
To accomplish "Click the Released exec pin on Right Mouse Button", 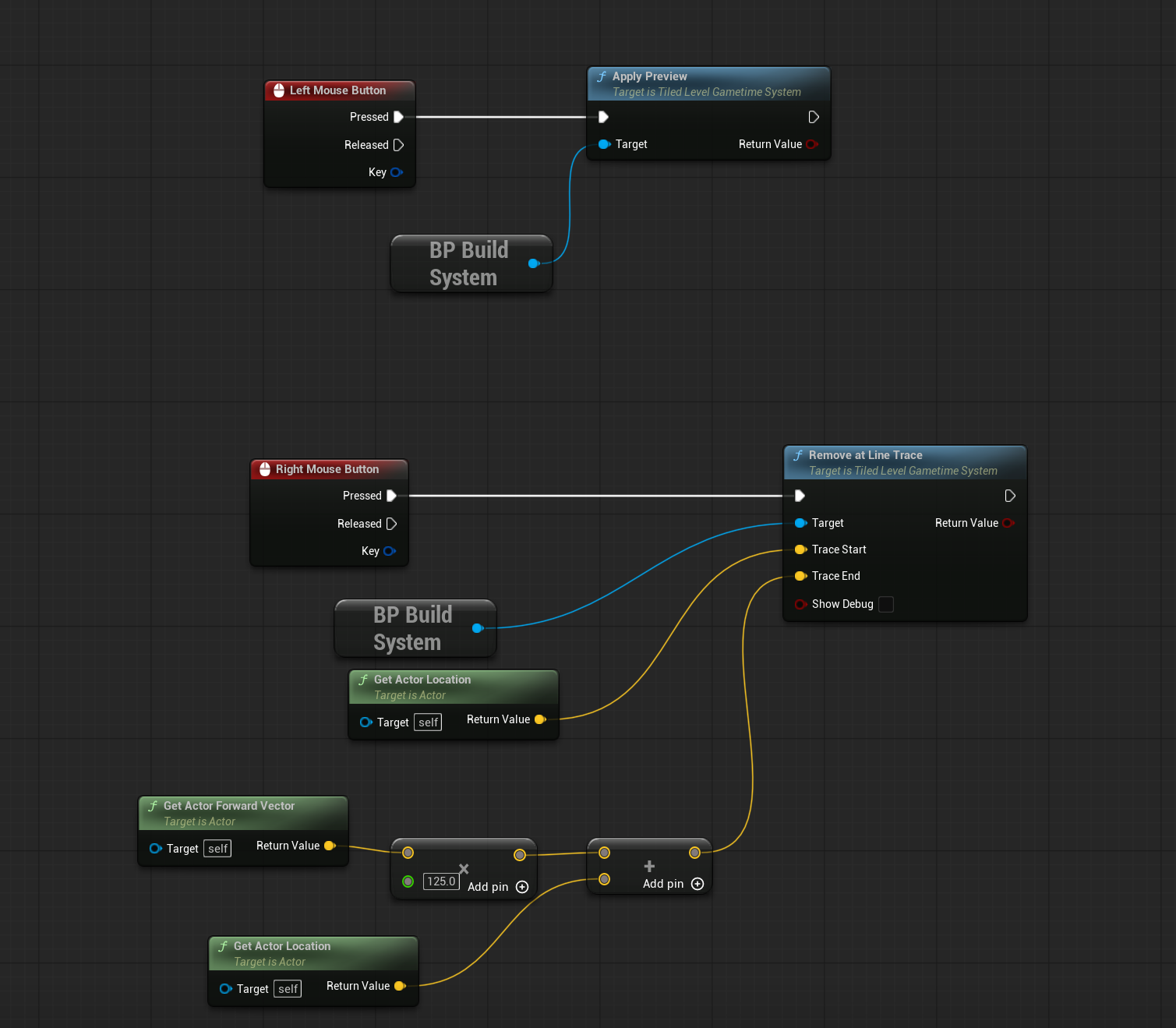I will 391,524.
